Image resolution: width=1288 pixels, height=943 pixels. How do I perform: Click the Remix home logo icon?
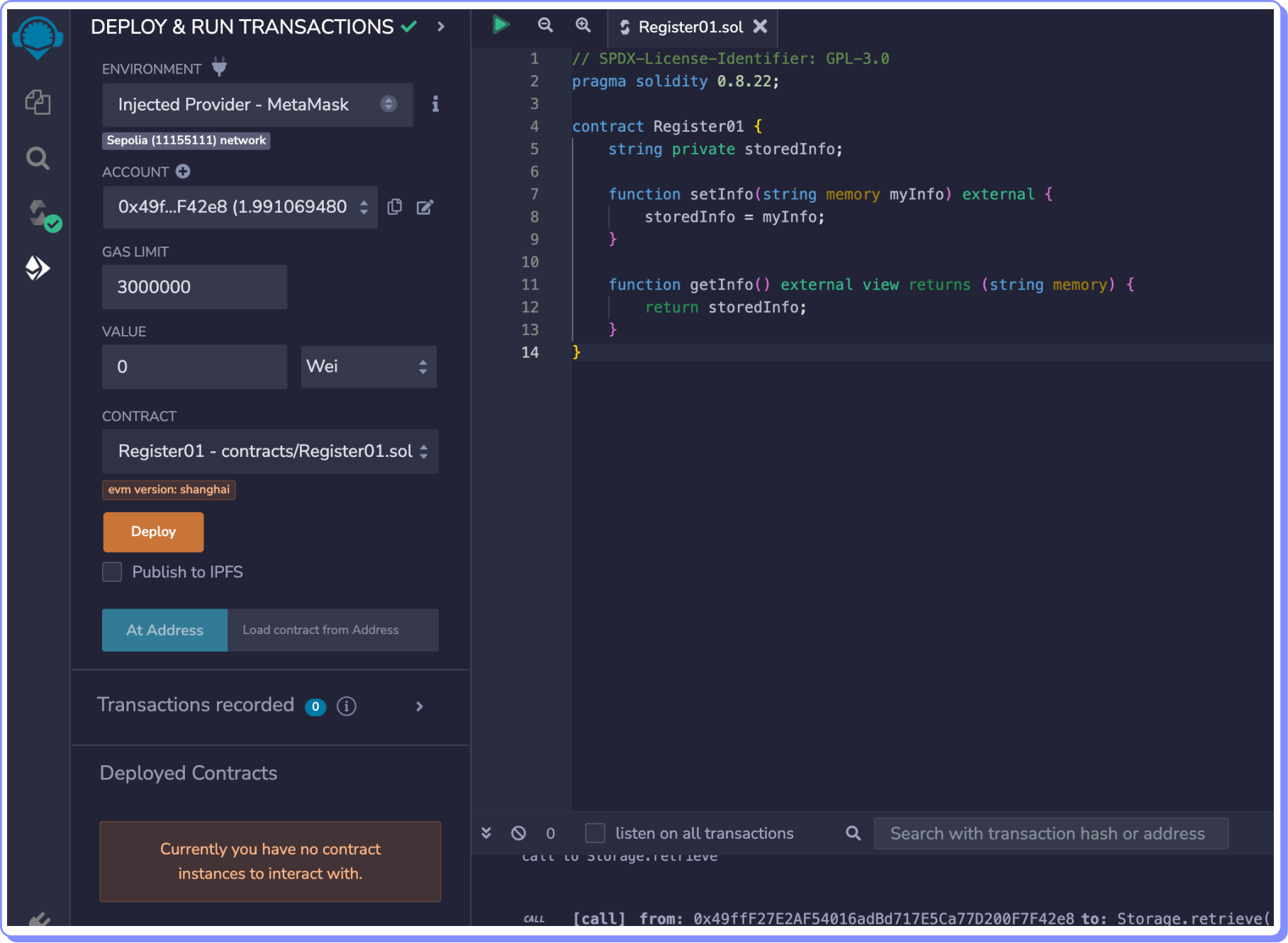[x=38, y=37]
